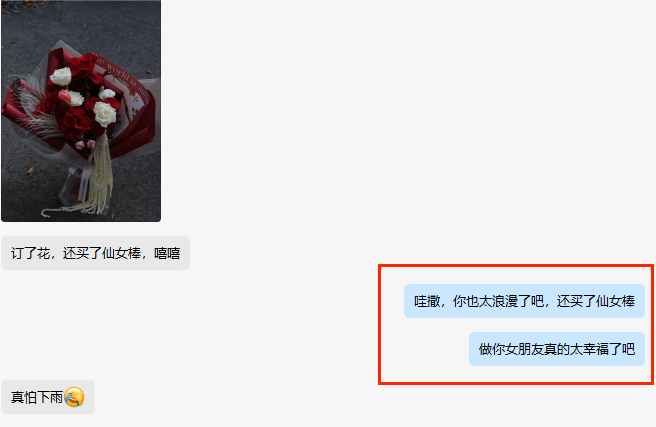656x427 pixels.
Task: Click the cream tassel hanging from the bouquet
Action: tap(100, 176)
